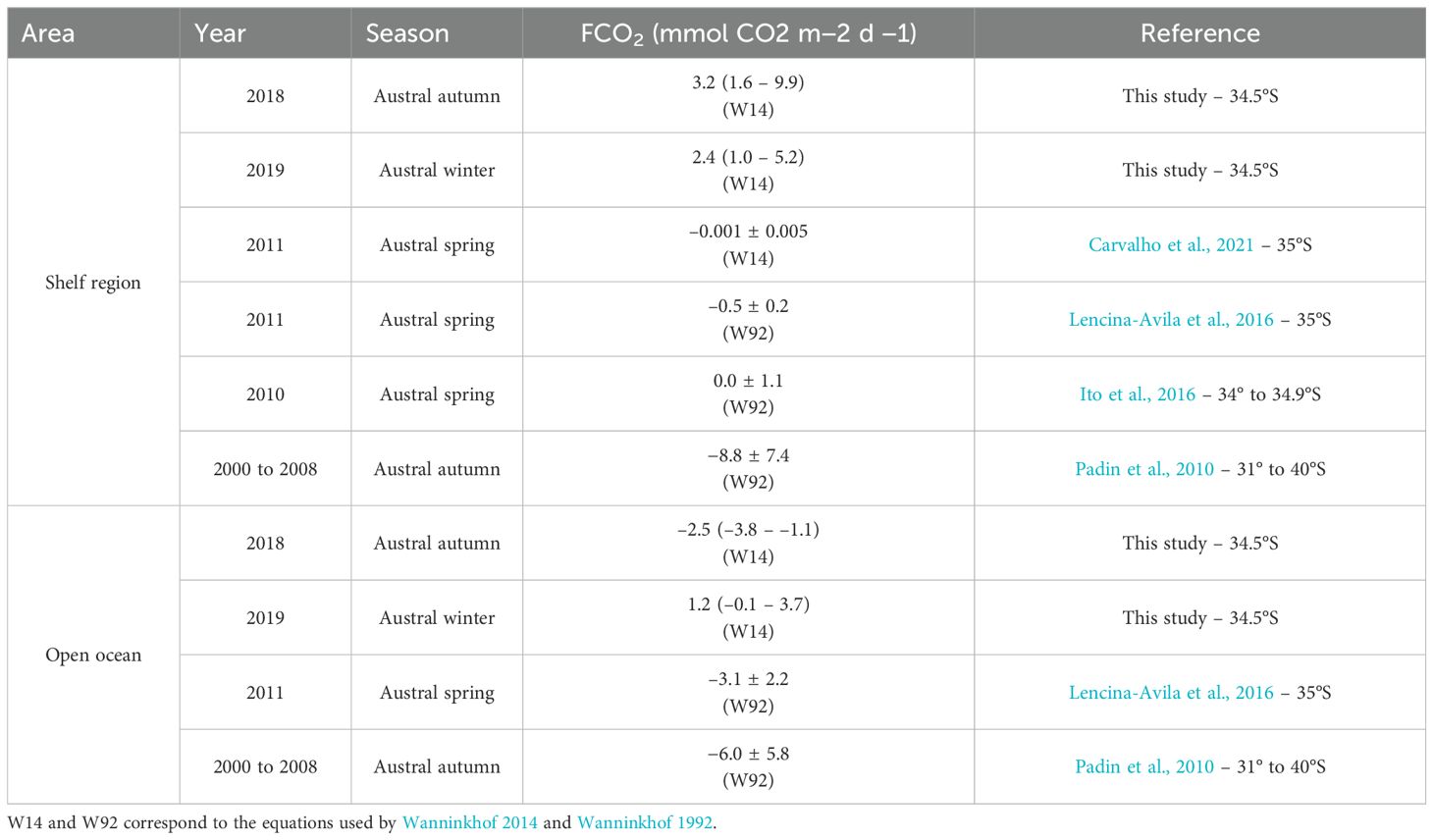This screenshot has width=1433, height=840.
Task: Click the FCO2 column header
Action: tap(748, 33)
